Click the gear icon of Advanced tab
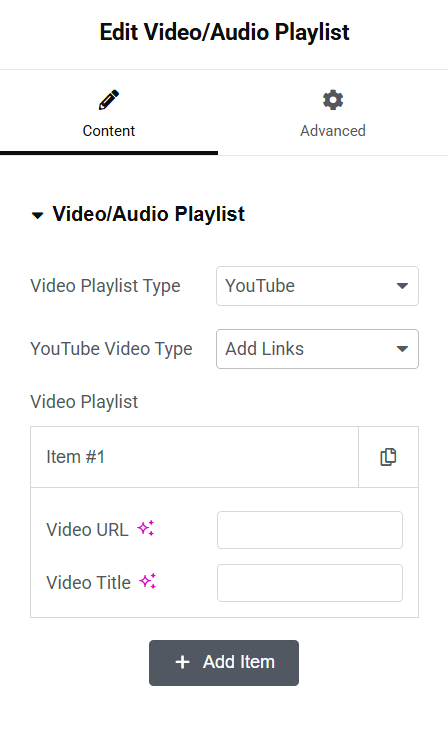The width and height of the screenshot is (448, 750). pos(333,100)
